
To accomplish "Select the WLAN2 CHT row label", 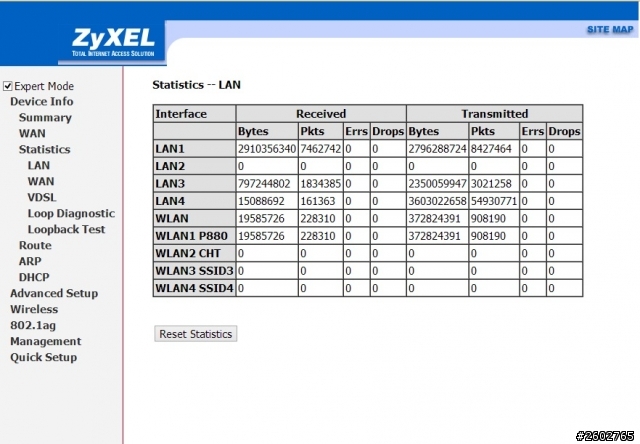I will click(188, 253).
